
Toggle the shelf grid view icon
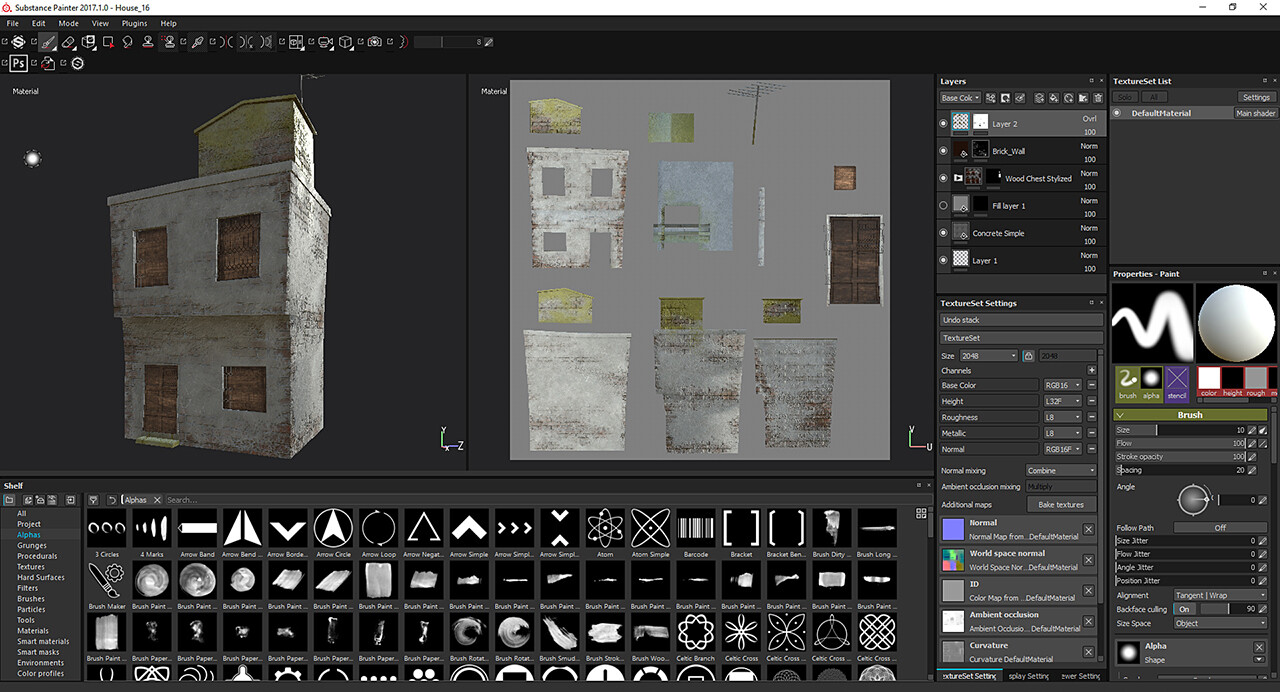tap(921, 513)
